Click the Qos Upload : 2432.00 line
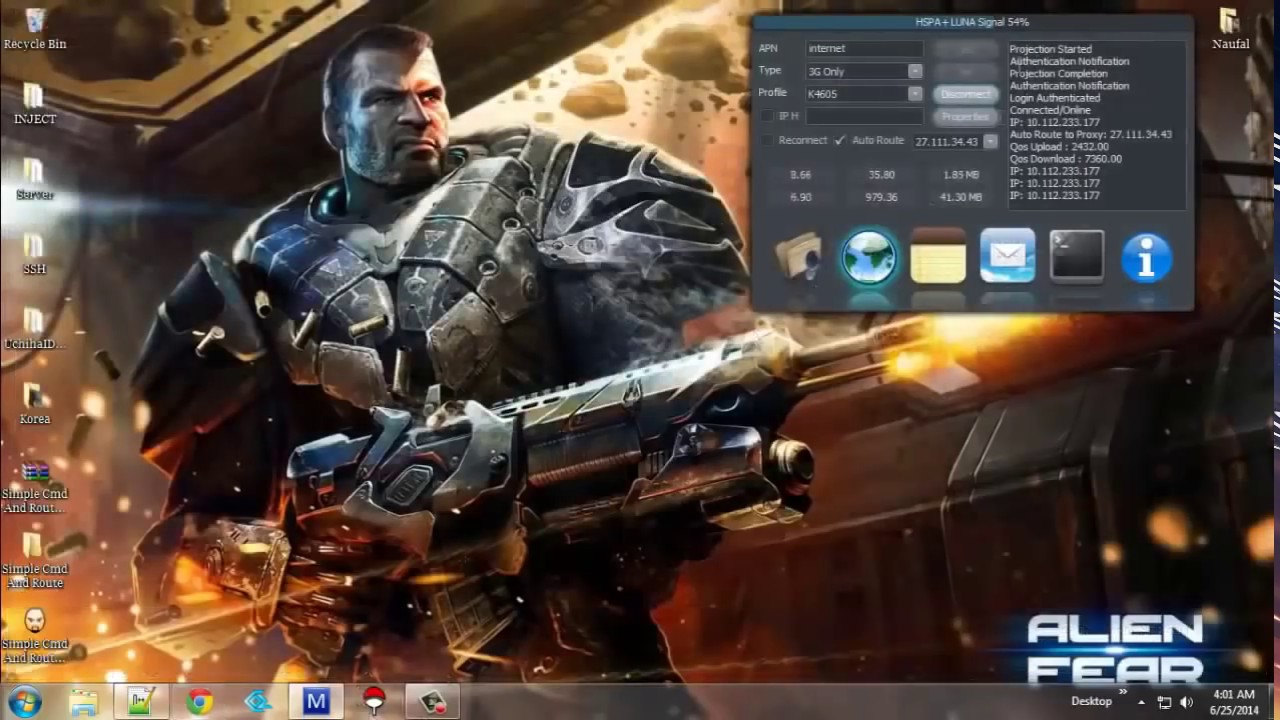Screen dimensions: 1280x720 point(1059,147)
